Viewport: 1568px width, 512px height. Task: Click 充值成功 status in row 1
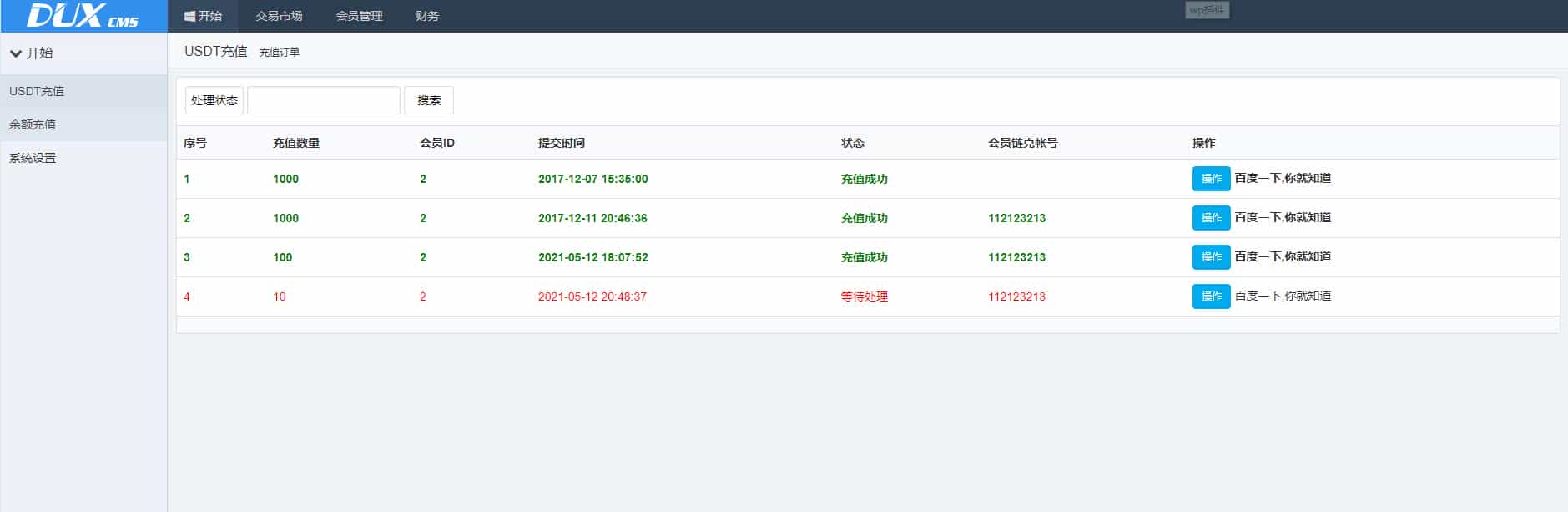tap(865, 179)
